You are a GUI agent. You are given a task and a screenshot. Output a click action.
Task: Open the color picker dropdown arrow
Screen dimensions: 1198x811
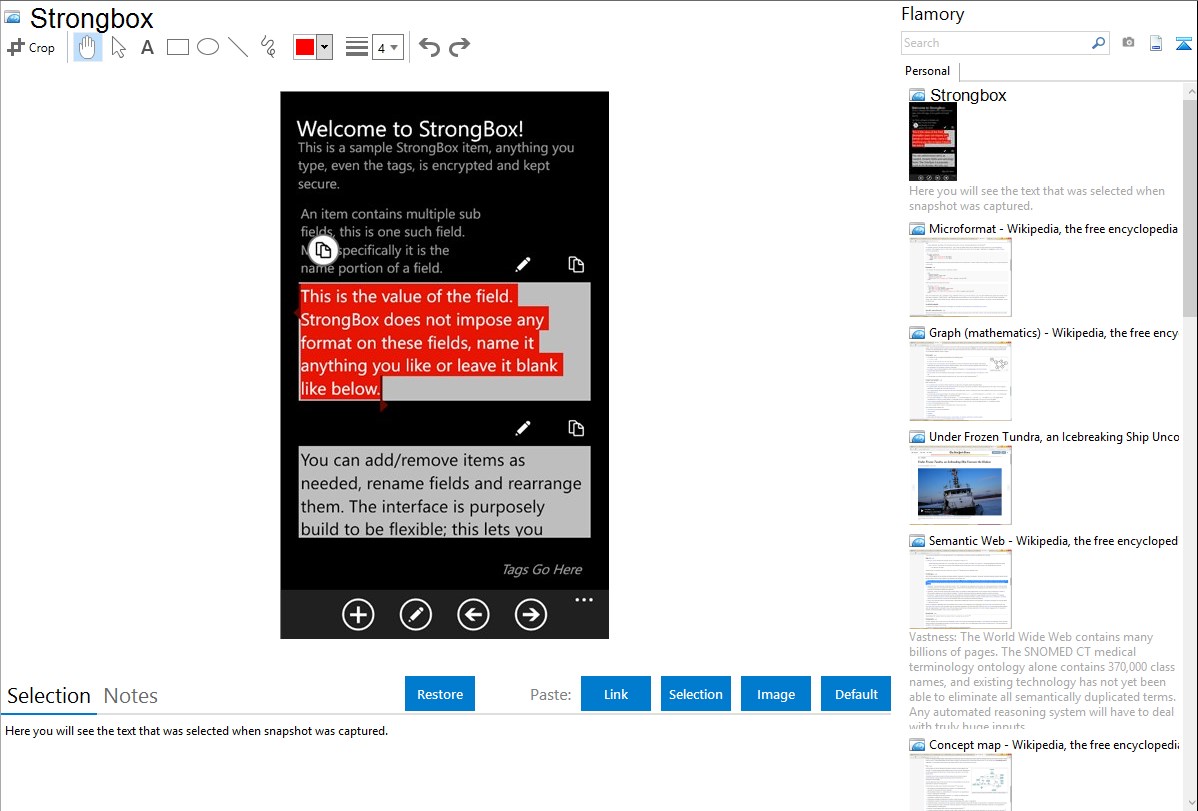[324, 47]
